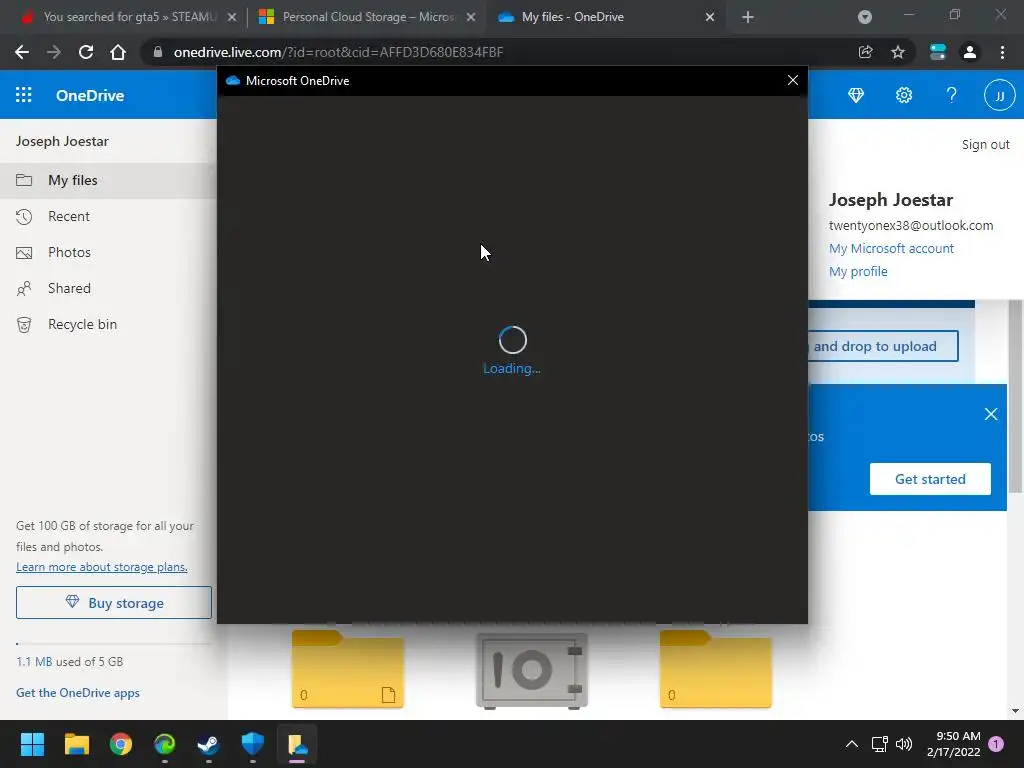Open the tab search dropdown

[865, 17]
